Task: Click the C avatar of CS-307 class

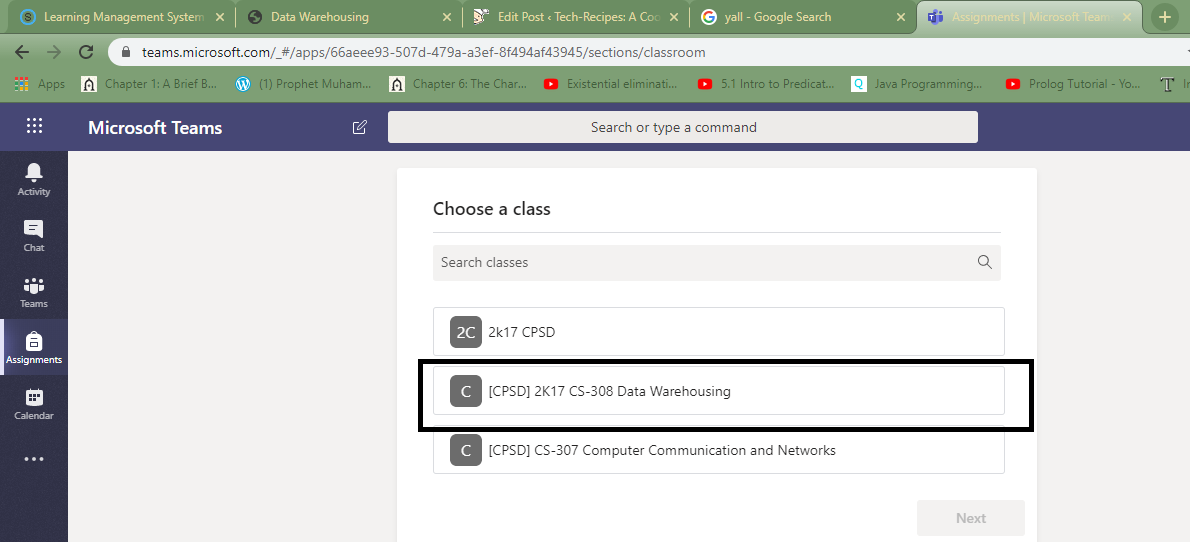Action: [466, 450]
